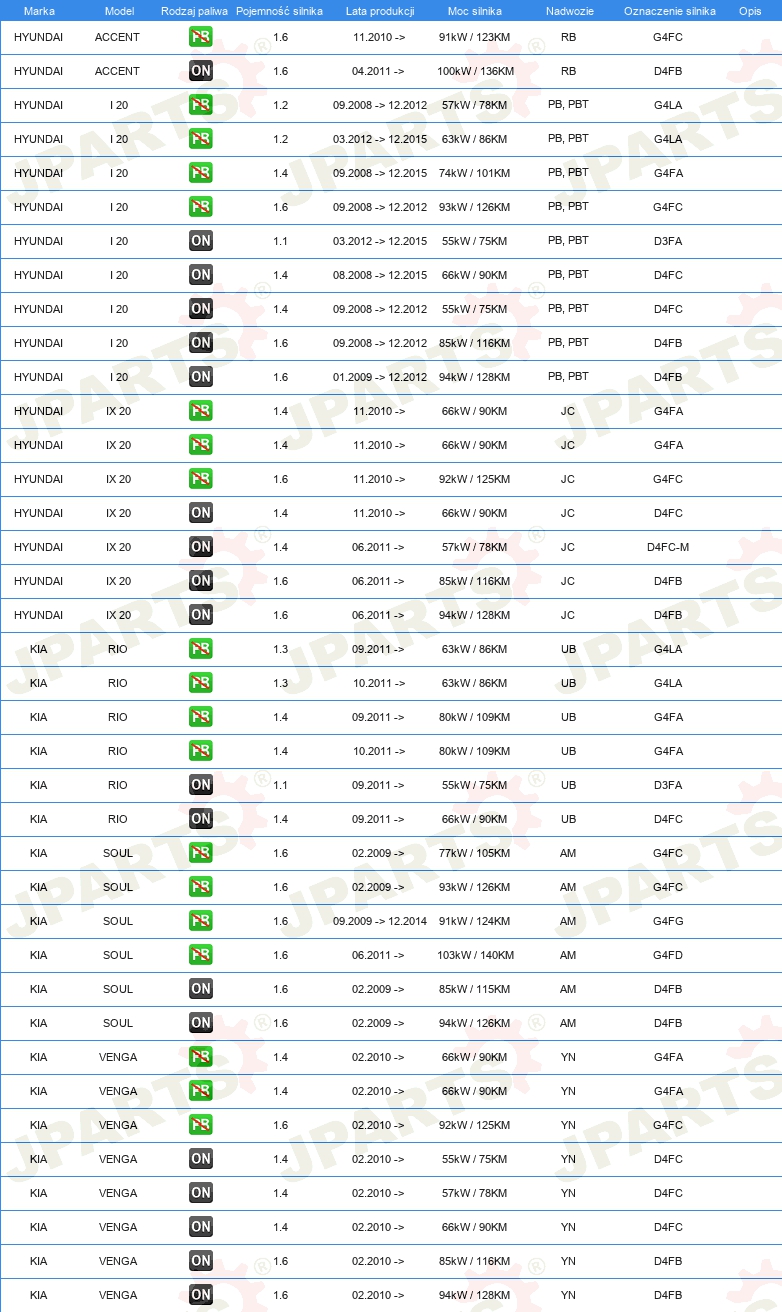Click petrol icon for I 20 126KM

tap(201, 207)
